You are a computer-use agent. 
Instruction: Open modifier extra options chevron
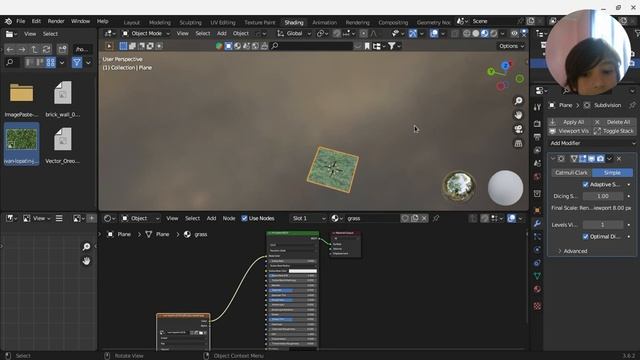pos(609,158)
